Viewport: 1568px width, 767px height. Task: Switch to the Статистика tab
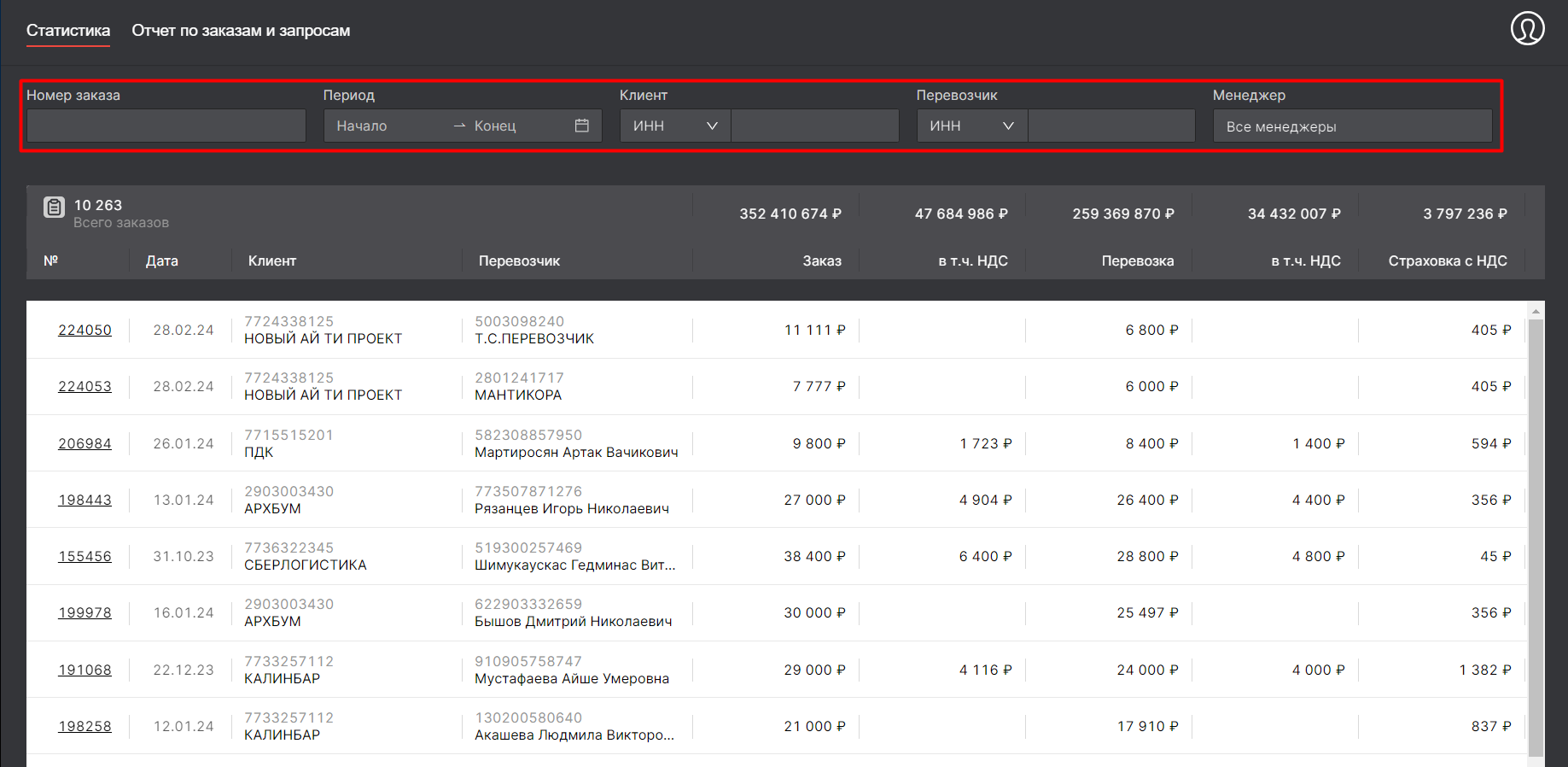tap(68, 31)
